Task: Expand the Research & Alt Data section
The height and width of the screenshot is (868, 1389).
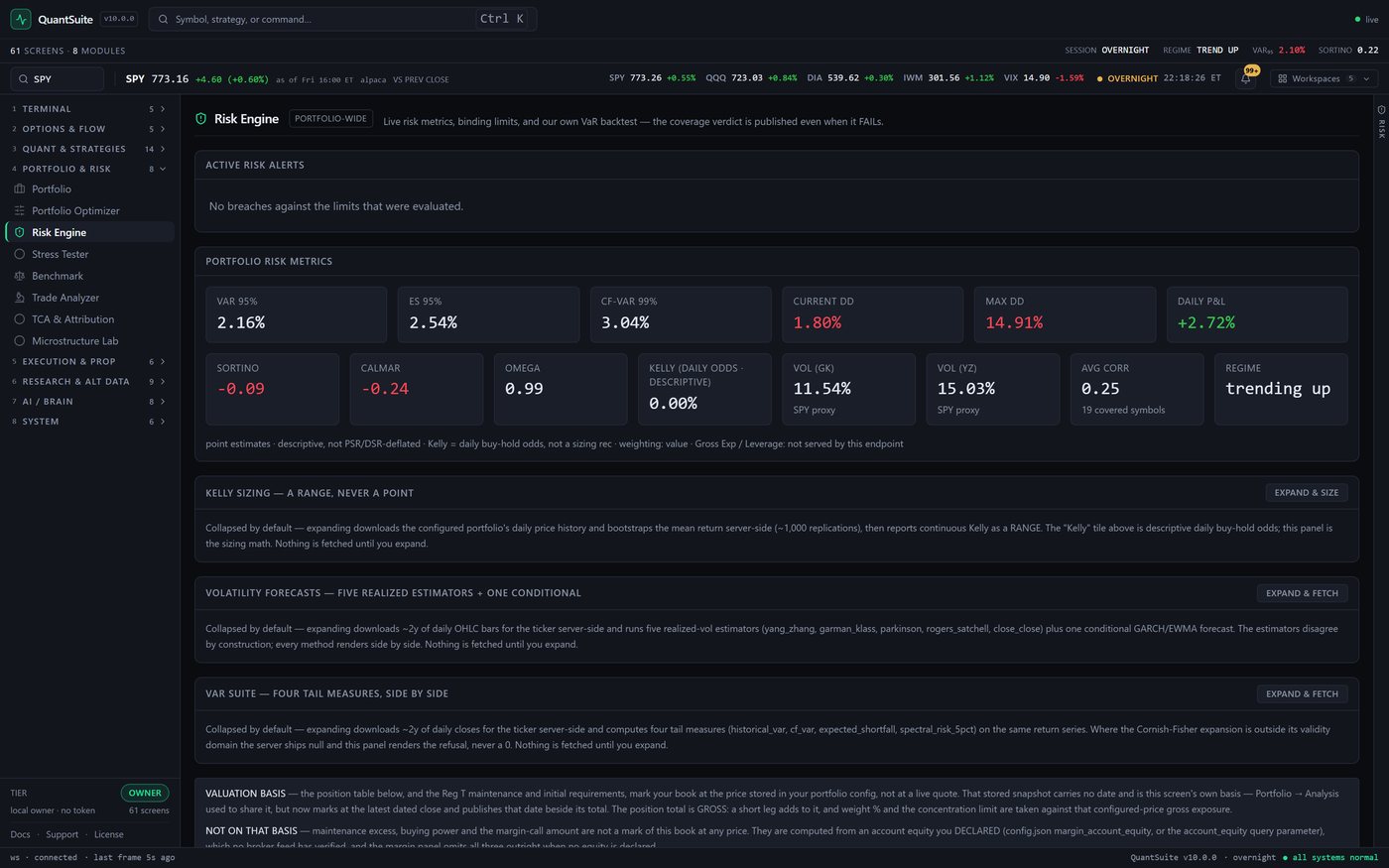Action: (x=89, y=381)
